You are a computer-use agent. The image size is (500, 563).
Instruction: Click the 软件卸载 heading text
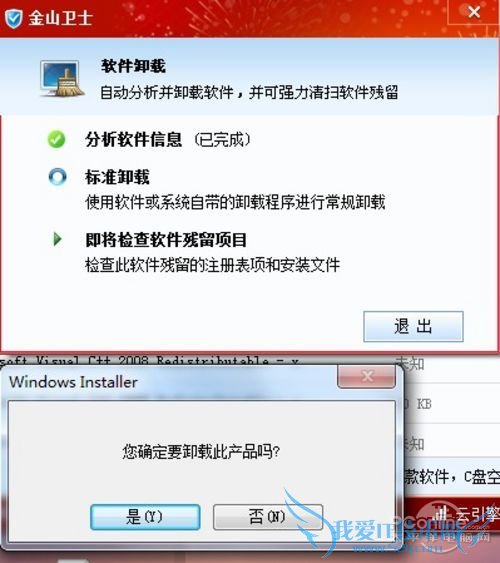pos(133,66)
